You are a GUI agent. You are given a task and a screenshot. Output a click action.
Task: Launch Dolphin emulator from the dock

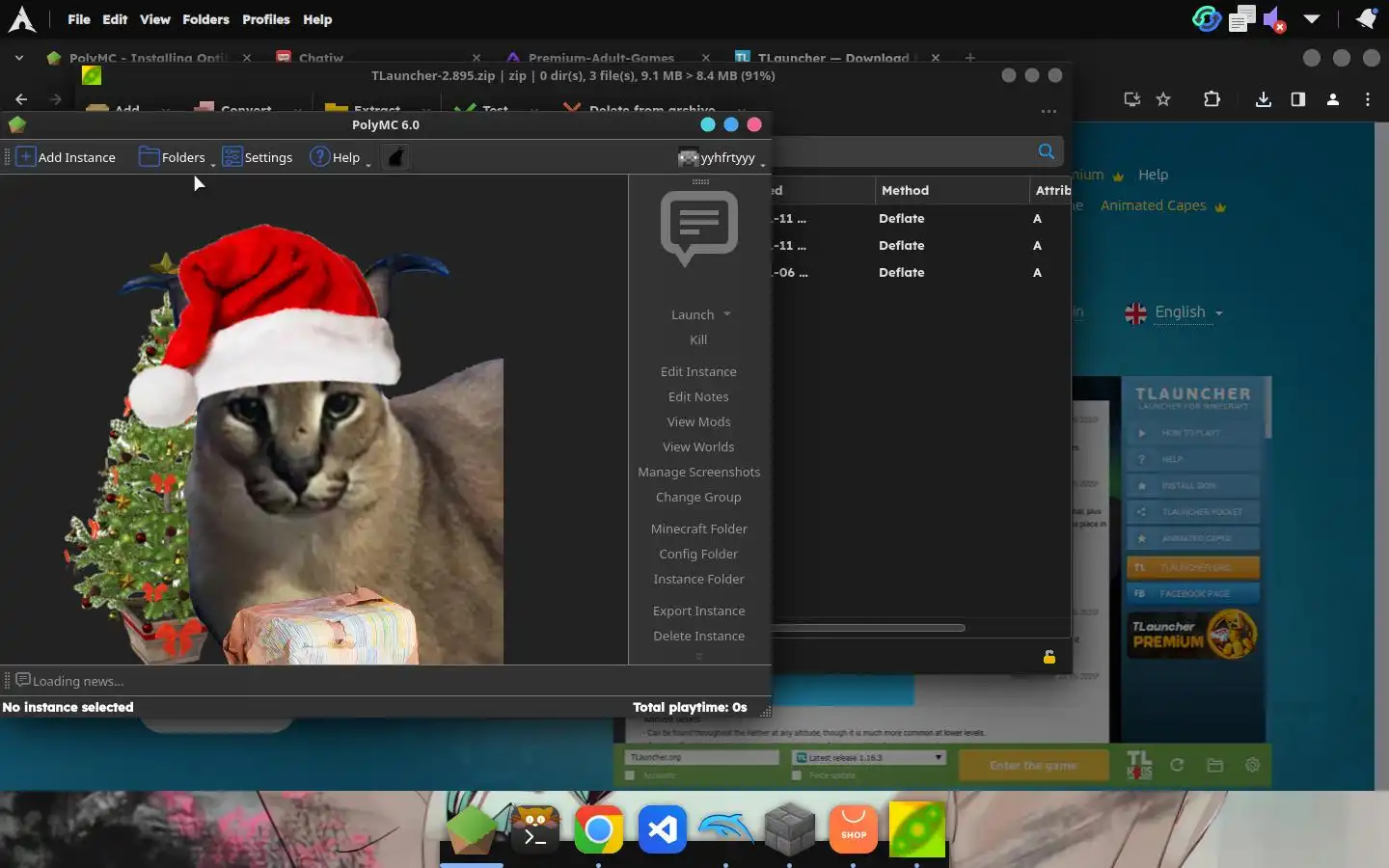tap(725, 829)
